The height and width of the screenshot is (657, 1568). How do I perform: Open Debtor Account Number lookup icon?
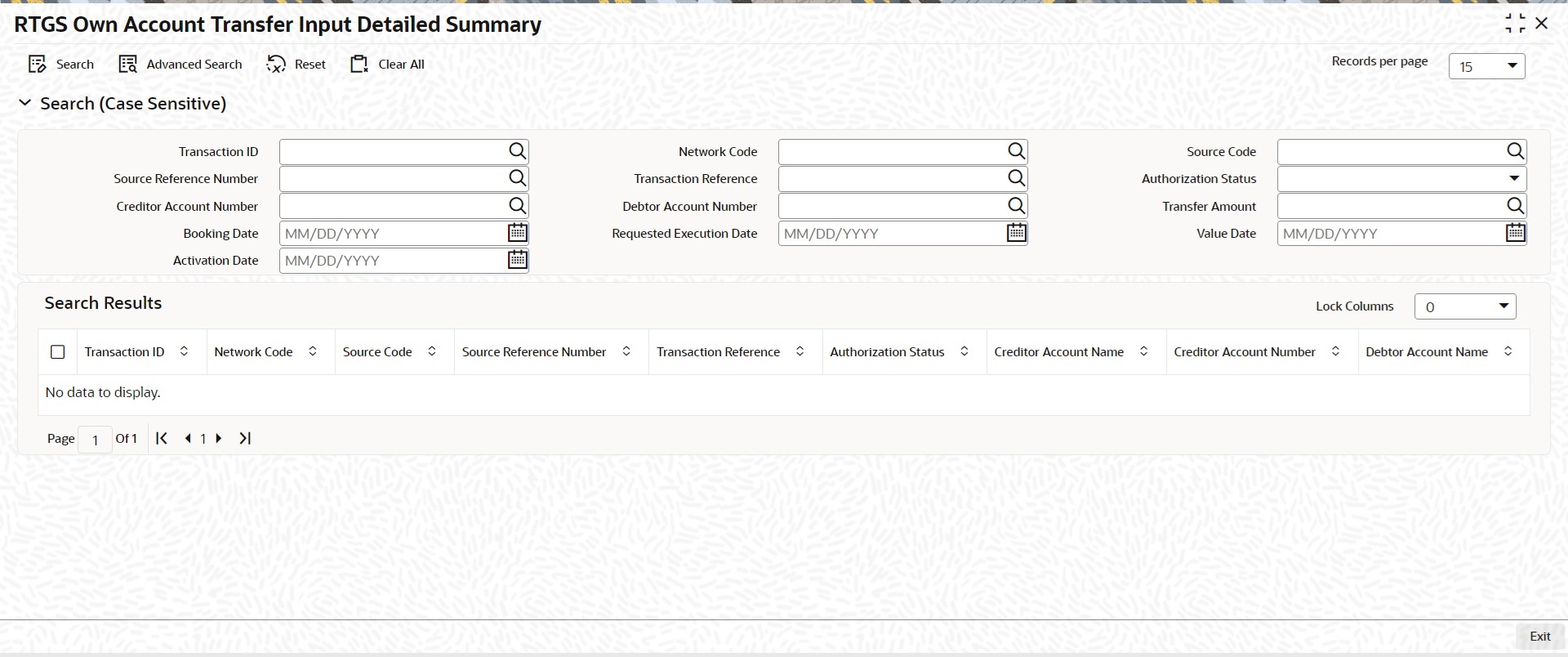coord(1017,206)
